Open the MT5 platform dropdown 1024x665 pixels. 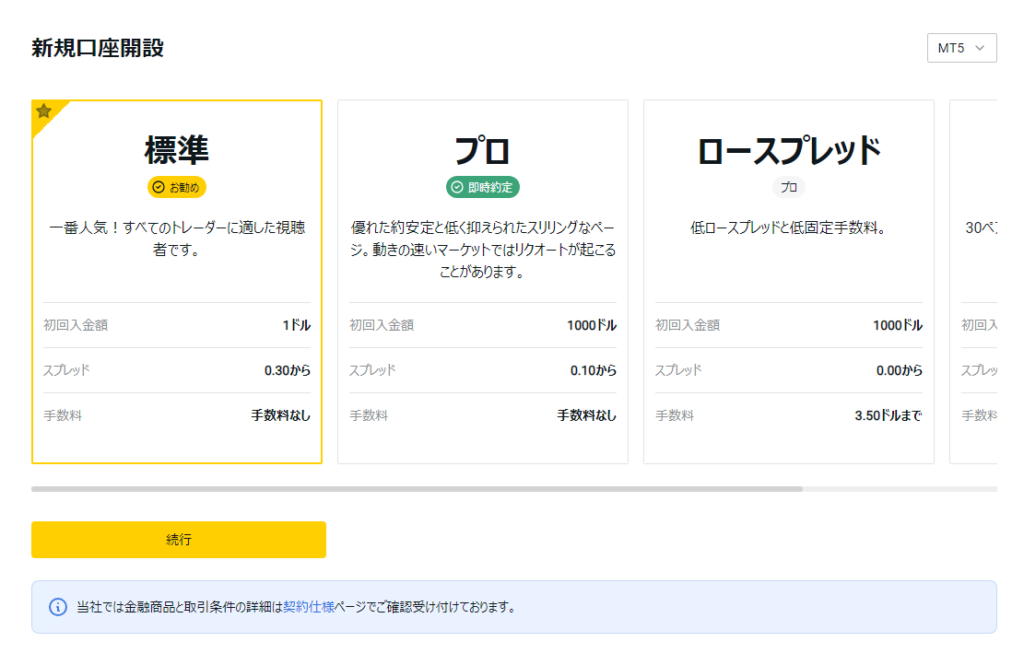[961, 48]
